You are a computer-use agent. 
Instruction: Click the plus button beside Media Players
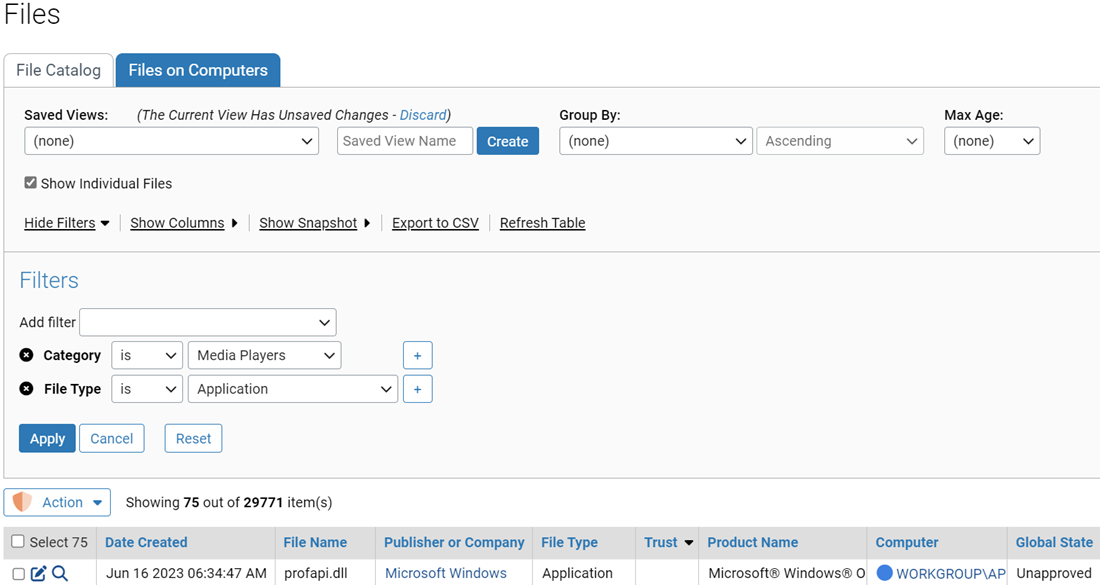417,355
